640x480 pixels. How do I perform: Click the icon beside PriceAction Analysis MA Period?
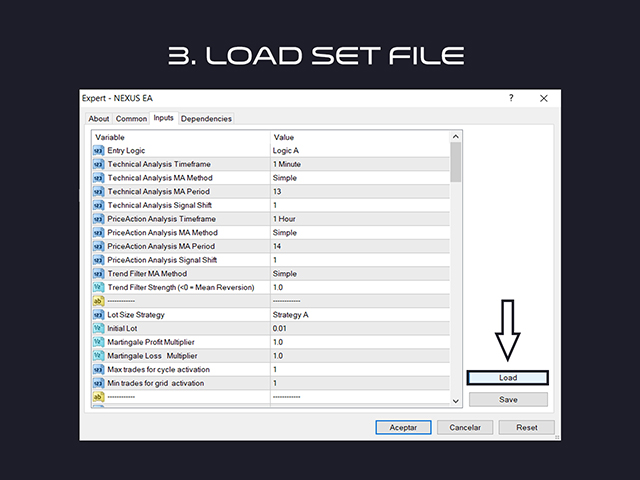click(x=98, y=246)
